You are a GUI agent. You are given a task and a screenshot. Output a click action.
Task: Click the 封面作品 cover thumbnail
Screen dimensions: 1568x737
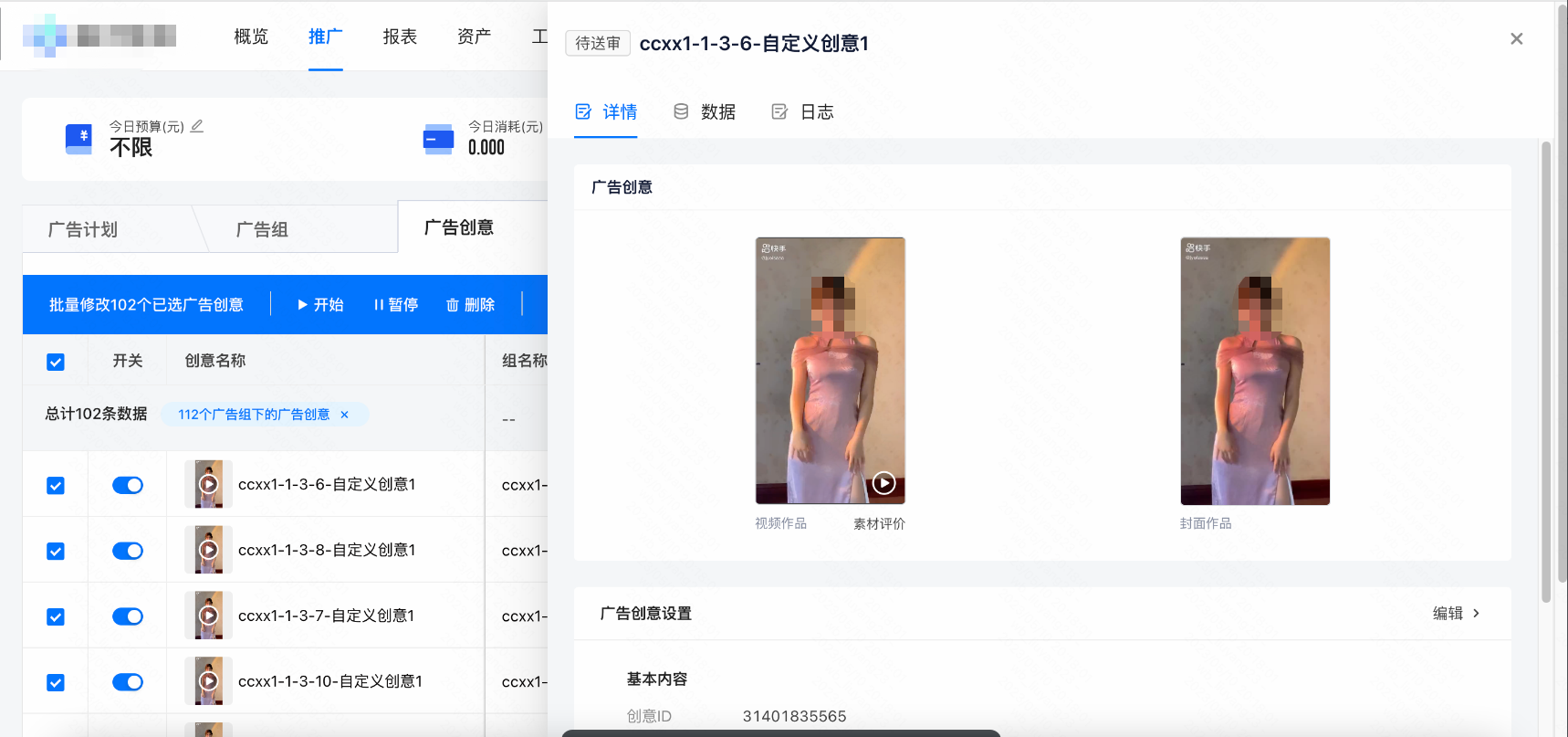(1255, 371)
